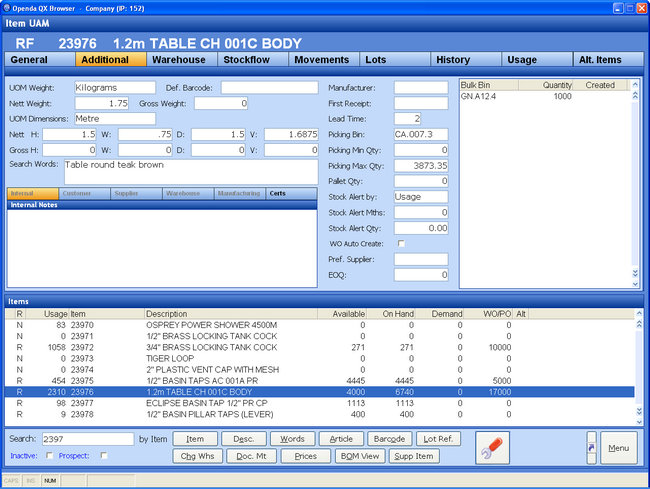Click the UOM Dimensions Metre field
The height and width of the screenshot is (489, 650).
115,119
